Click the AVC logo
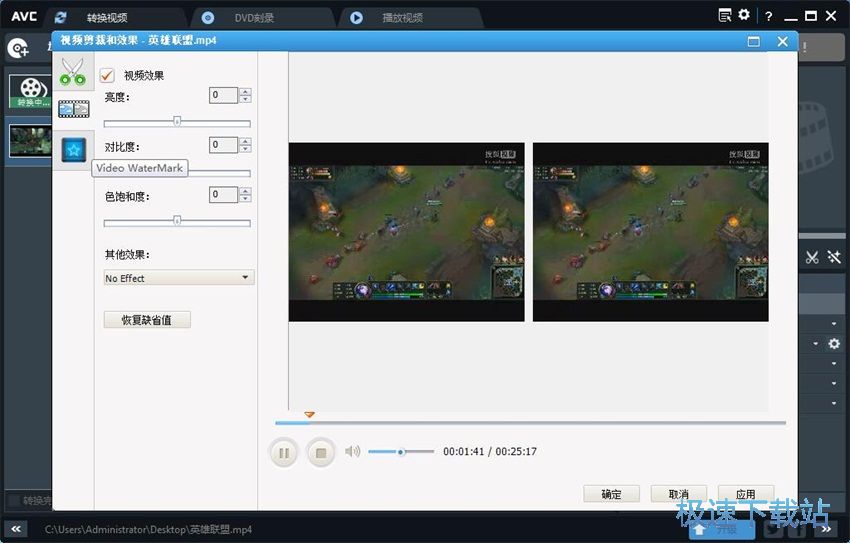This screenshot has width=850, height=543. (24, 16)
